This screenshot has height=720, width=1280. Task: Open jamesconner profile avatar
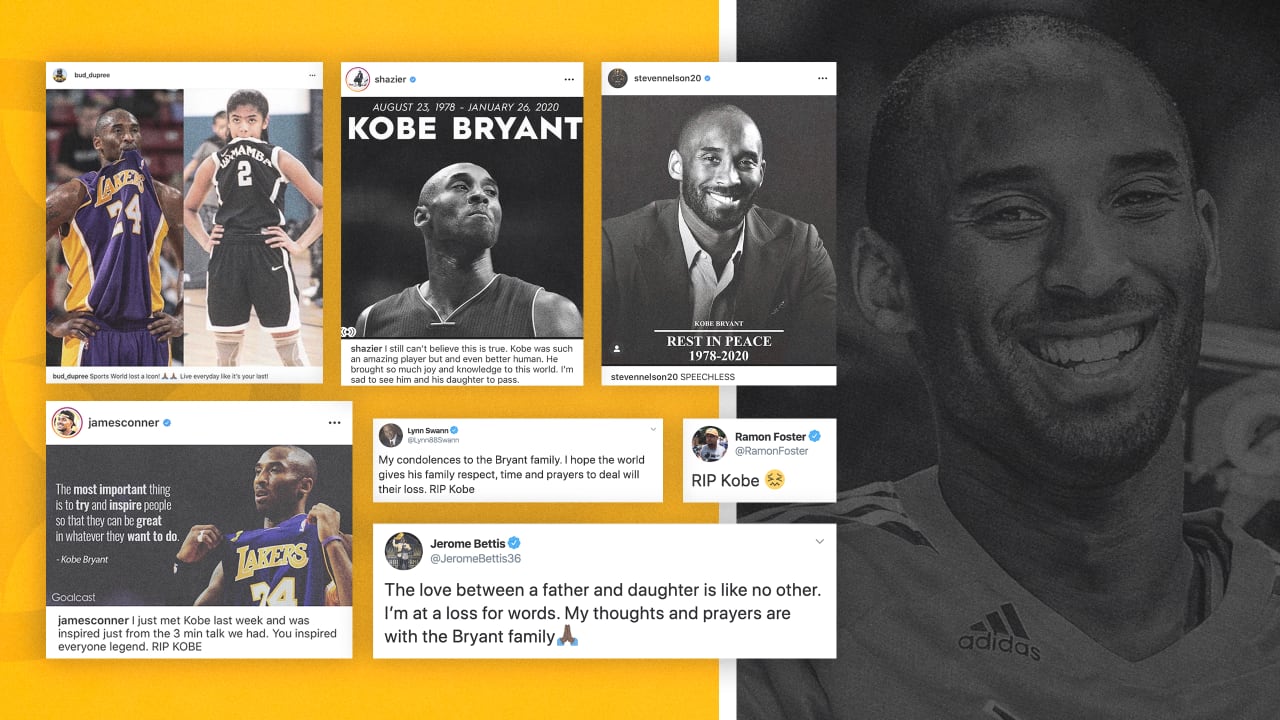[67, 423]
